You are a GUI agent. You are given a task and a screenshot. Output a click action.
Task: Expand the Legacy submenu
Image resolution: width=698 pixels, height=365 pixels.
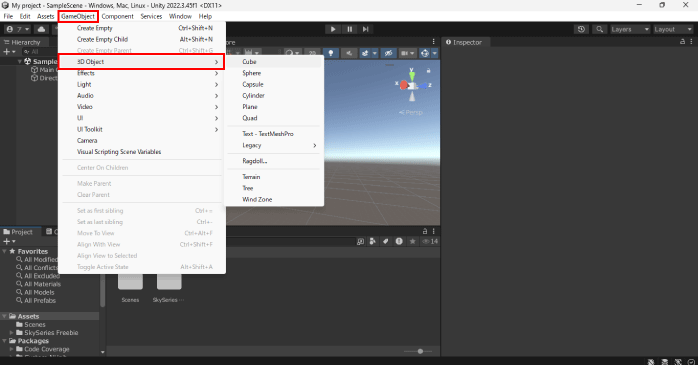274,146
